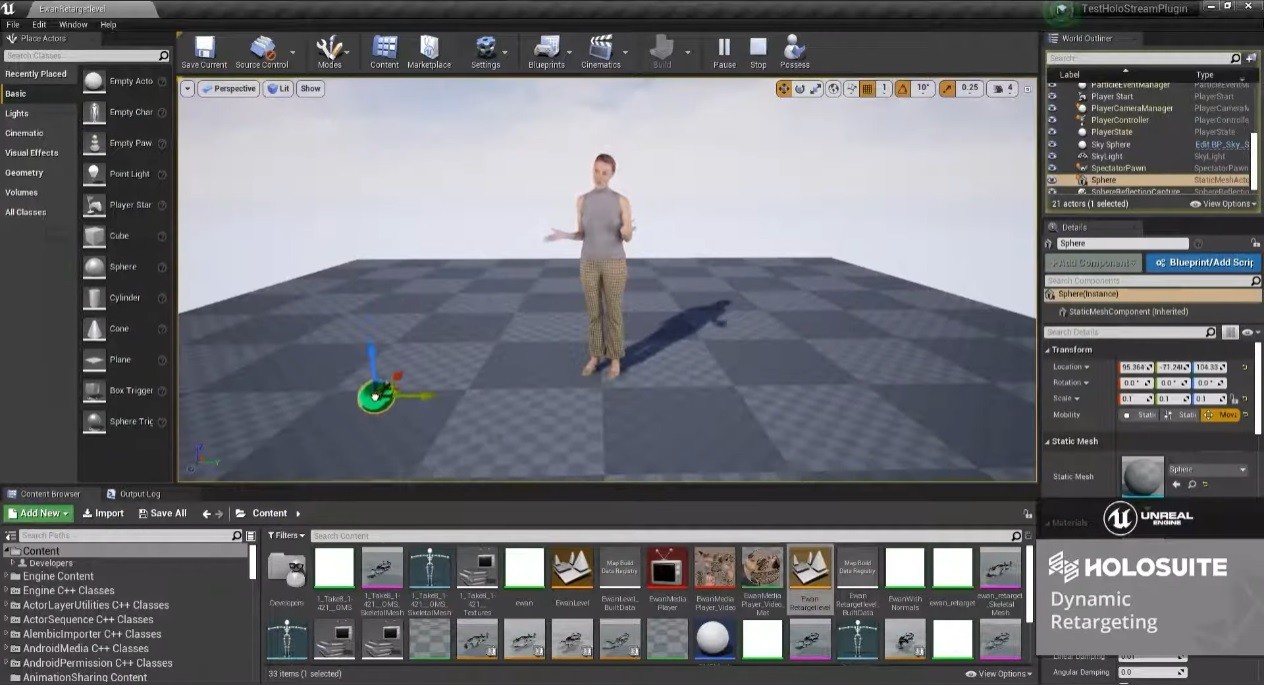Open the Marketplace from the toolbar
1264x685 pixels.
point(429,48)
